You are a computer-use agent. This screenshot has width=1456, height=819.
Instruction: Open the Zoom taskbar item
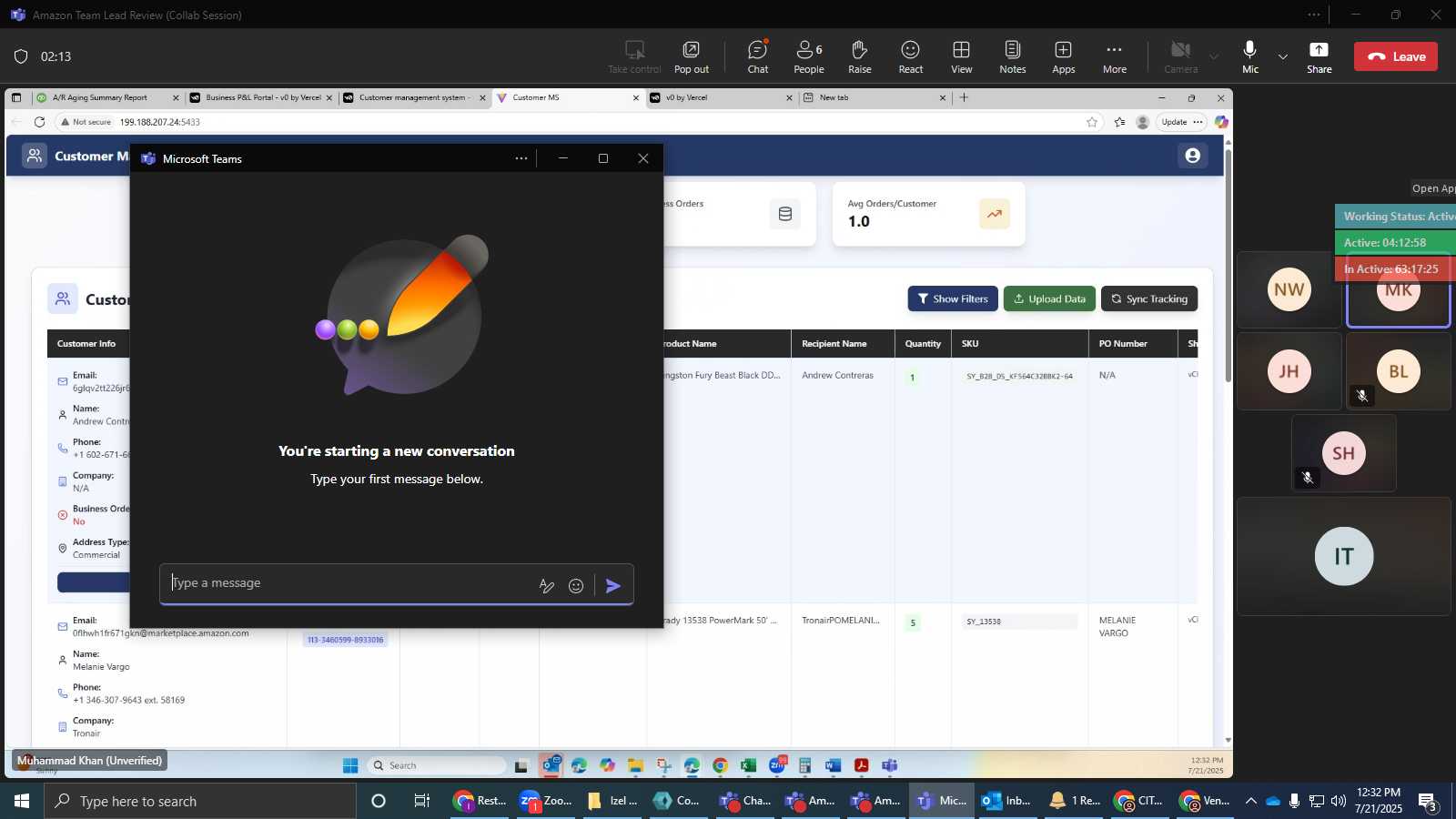click(x=545, y=801)
